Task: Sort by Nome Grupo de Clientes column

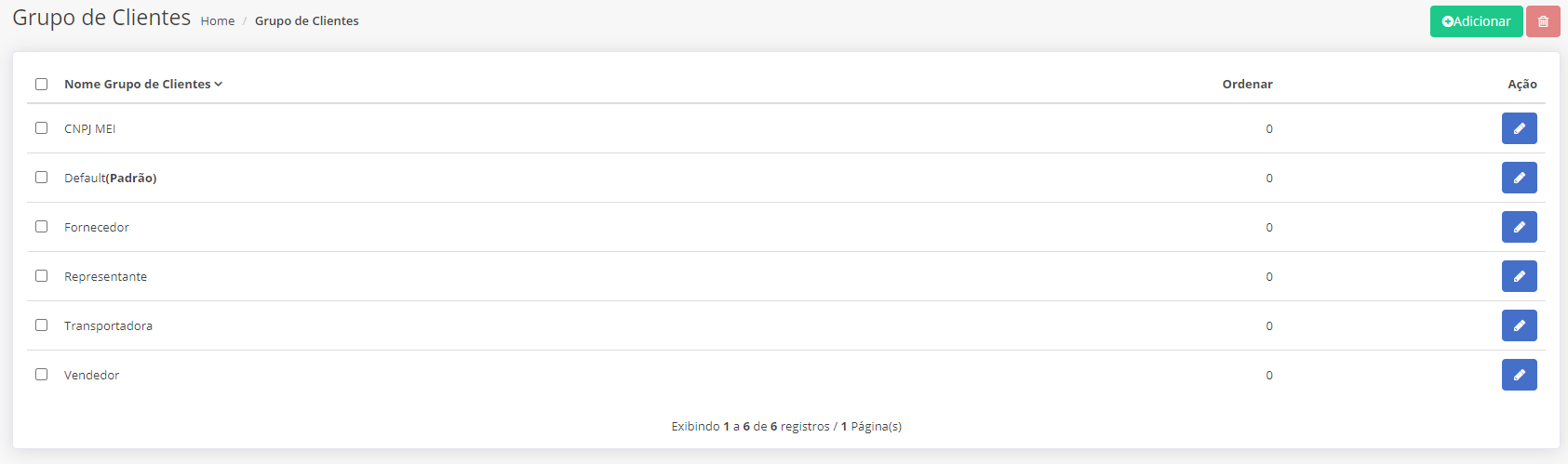Action: click(x=143, y=84)
